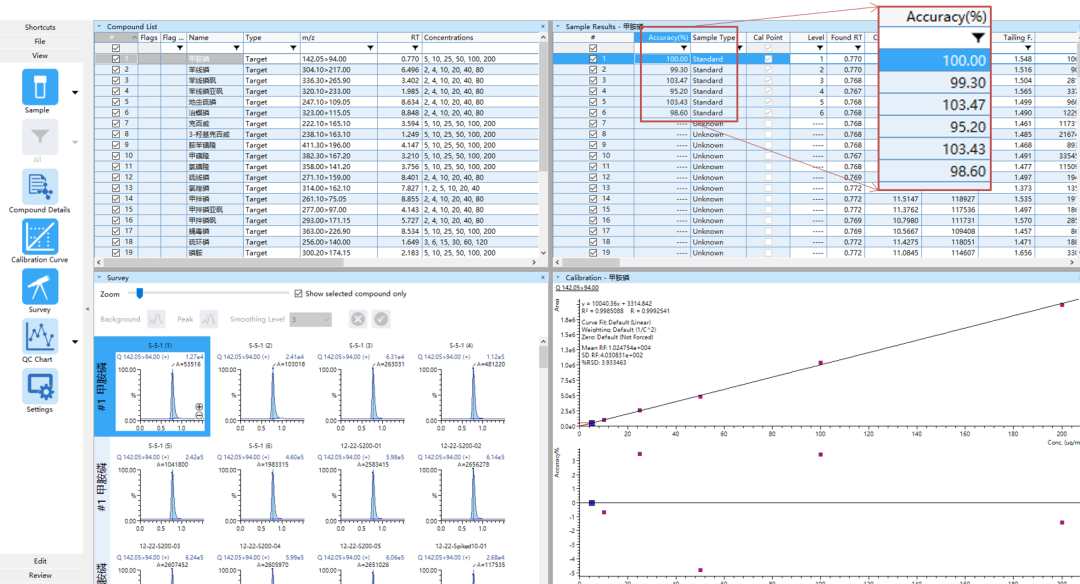Click the Survey Zoom slider handle
Viewport: 1080px width, 584px height.
[138, 293]
